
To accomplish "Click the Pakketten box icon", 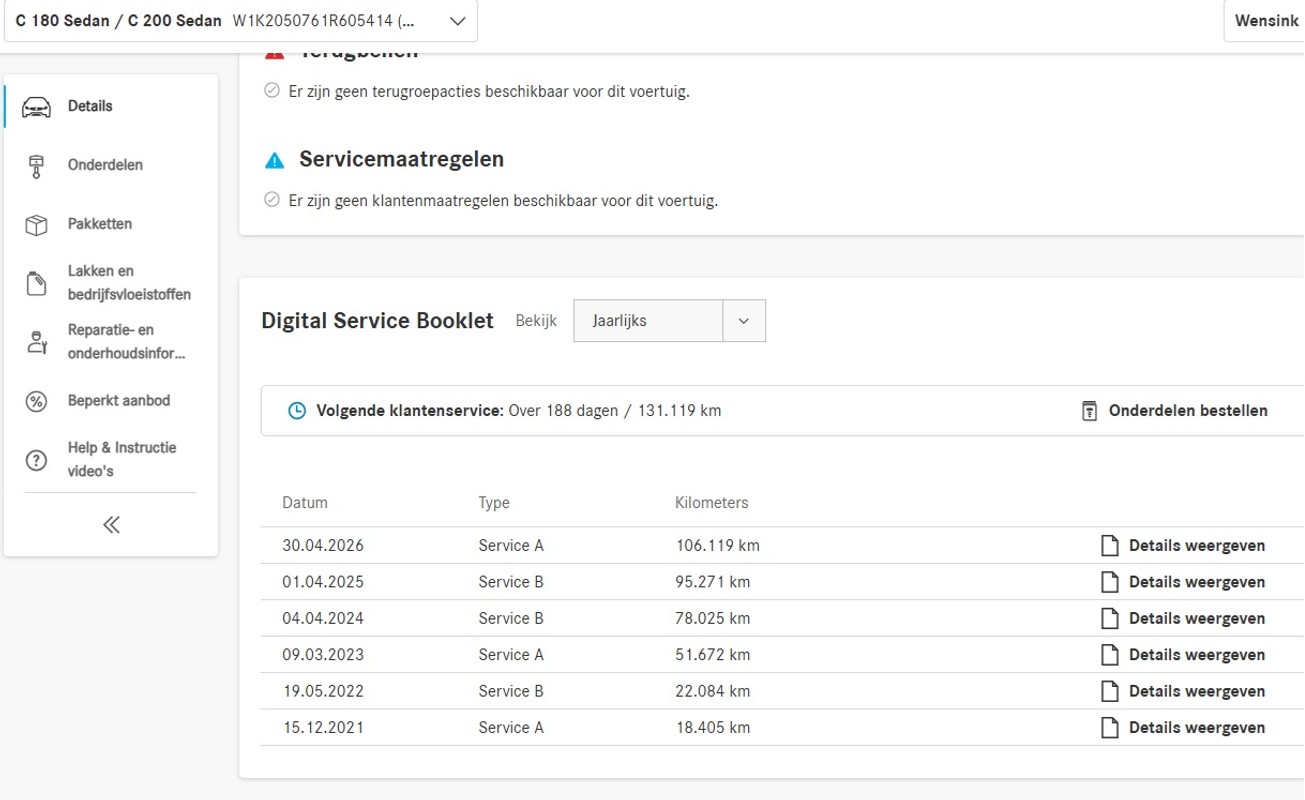I will click(x=36, y=225).
